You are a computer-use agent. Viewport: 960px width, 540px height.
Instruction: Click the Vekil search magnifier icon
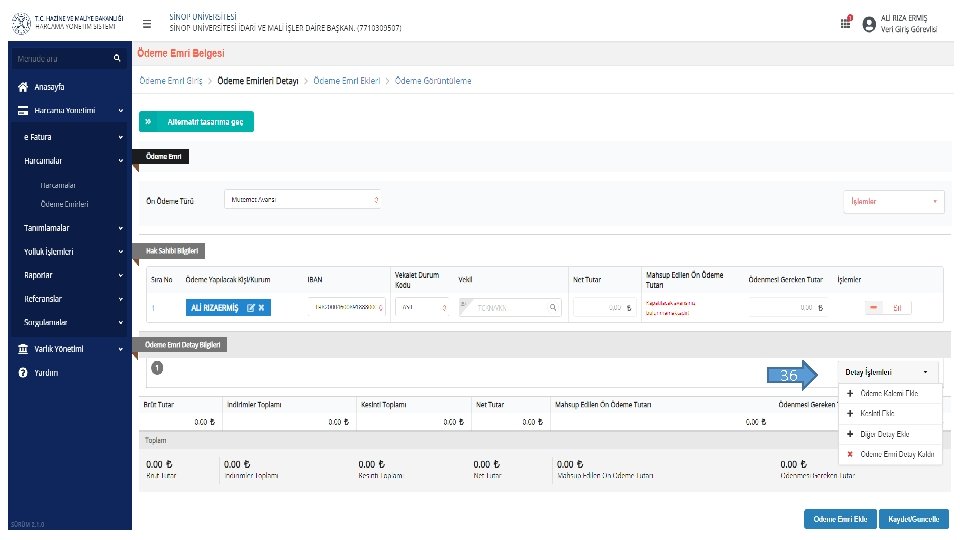point(553,308)
